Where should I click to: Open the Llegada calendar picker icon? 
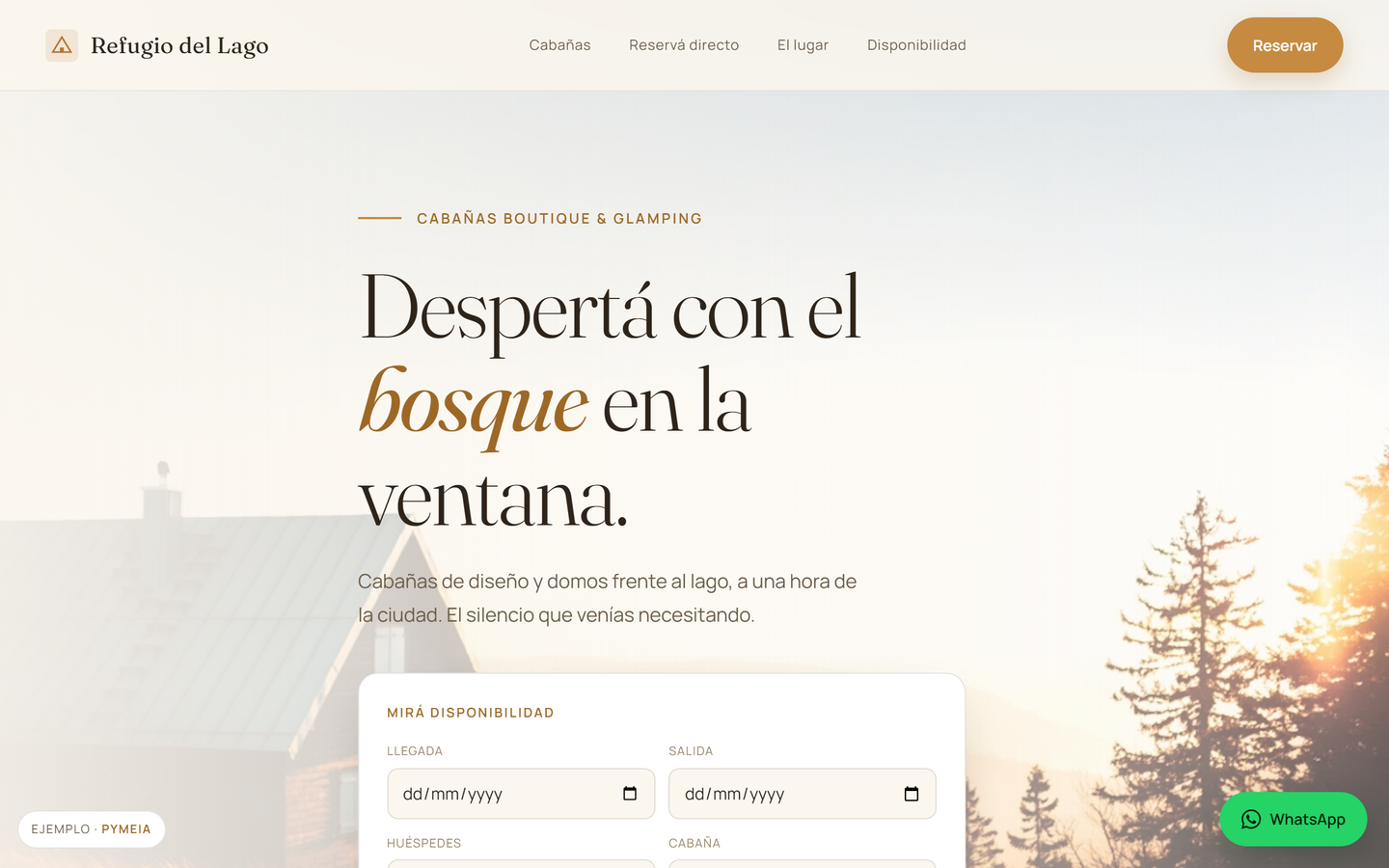tap(630, 794)
